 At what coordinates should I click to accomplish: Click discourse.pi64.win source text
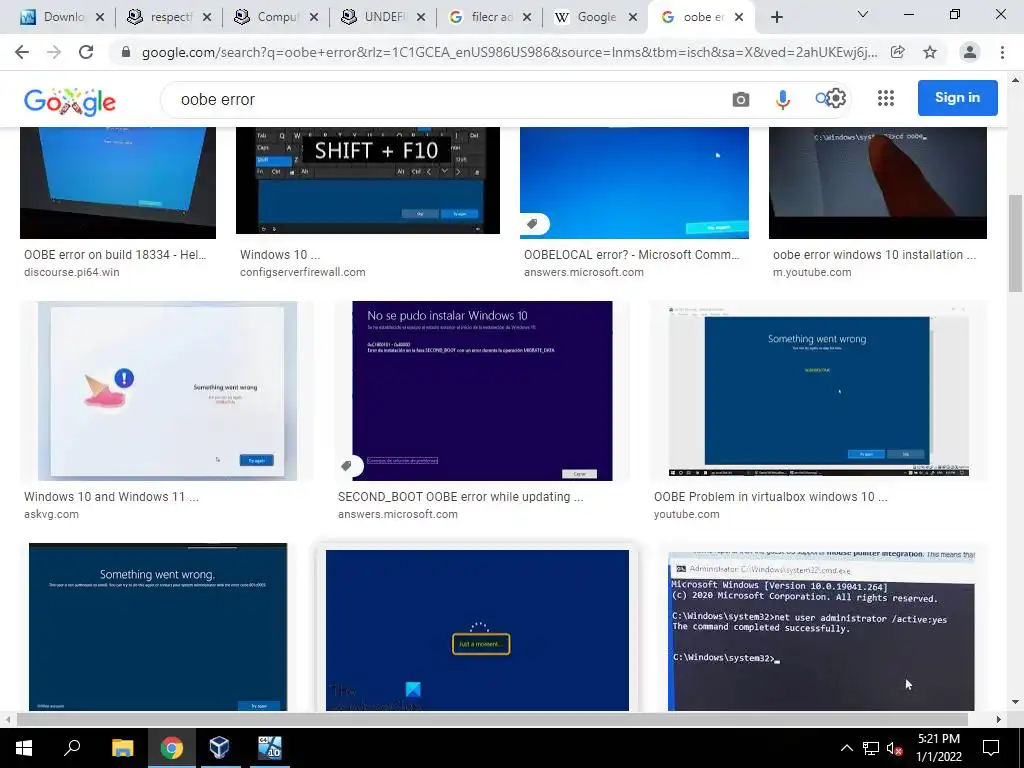(x=72, y=272)
